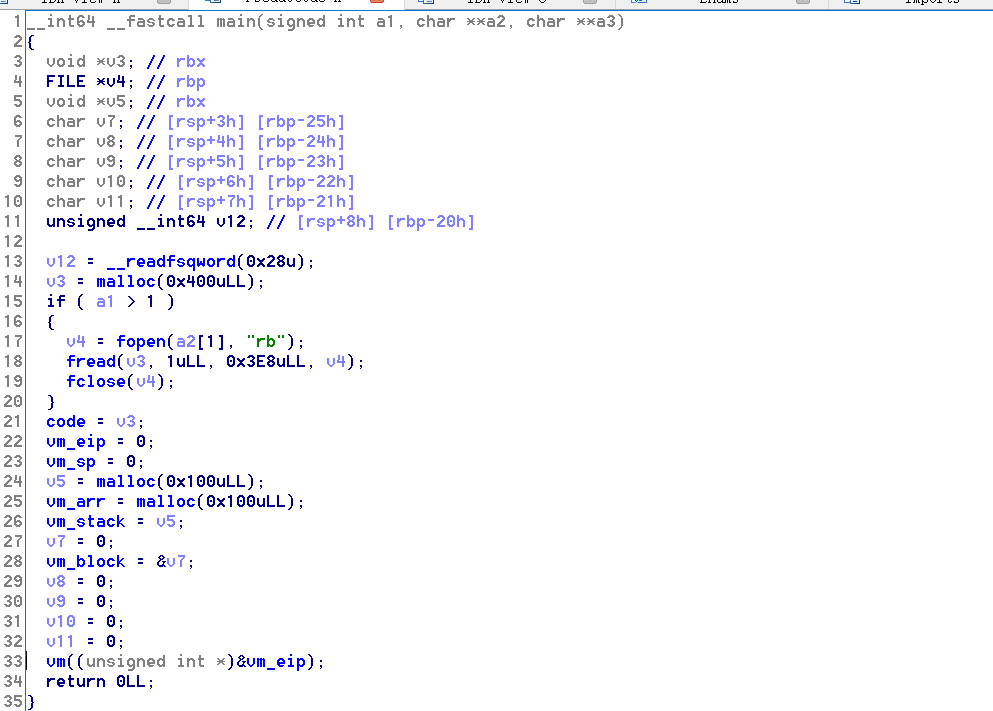993x711 pixels.
Task: Click a2[1] argument in fopen
Action: point(201,341)
